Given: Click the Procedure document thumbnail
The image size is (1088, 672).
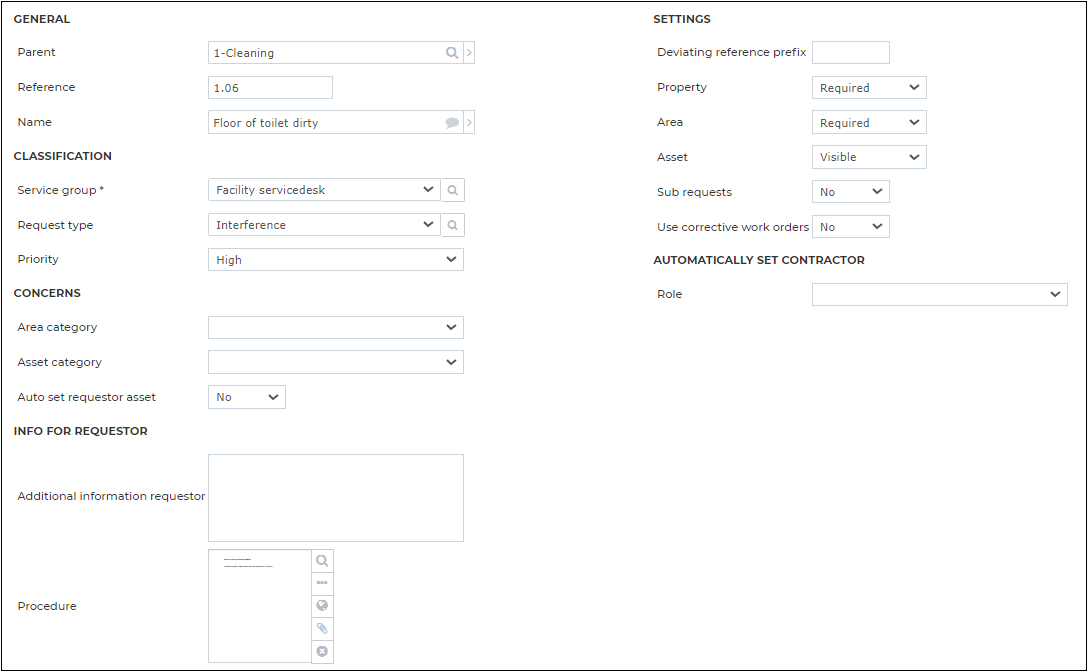Looking at the screenshot, I should click(260, 606).
